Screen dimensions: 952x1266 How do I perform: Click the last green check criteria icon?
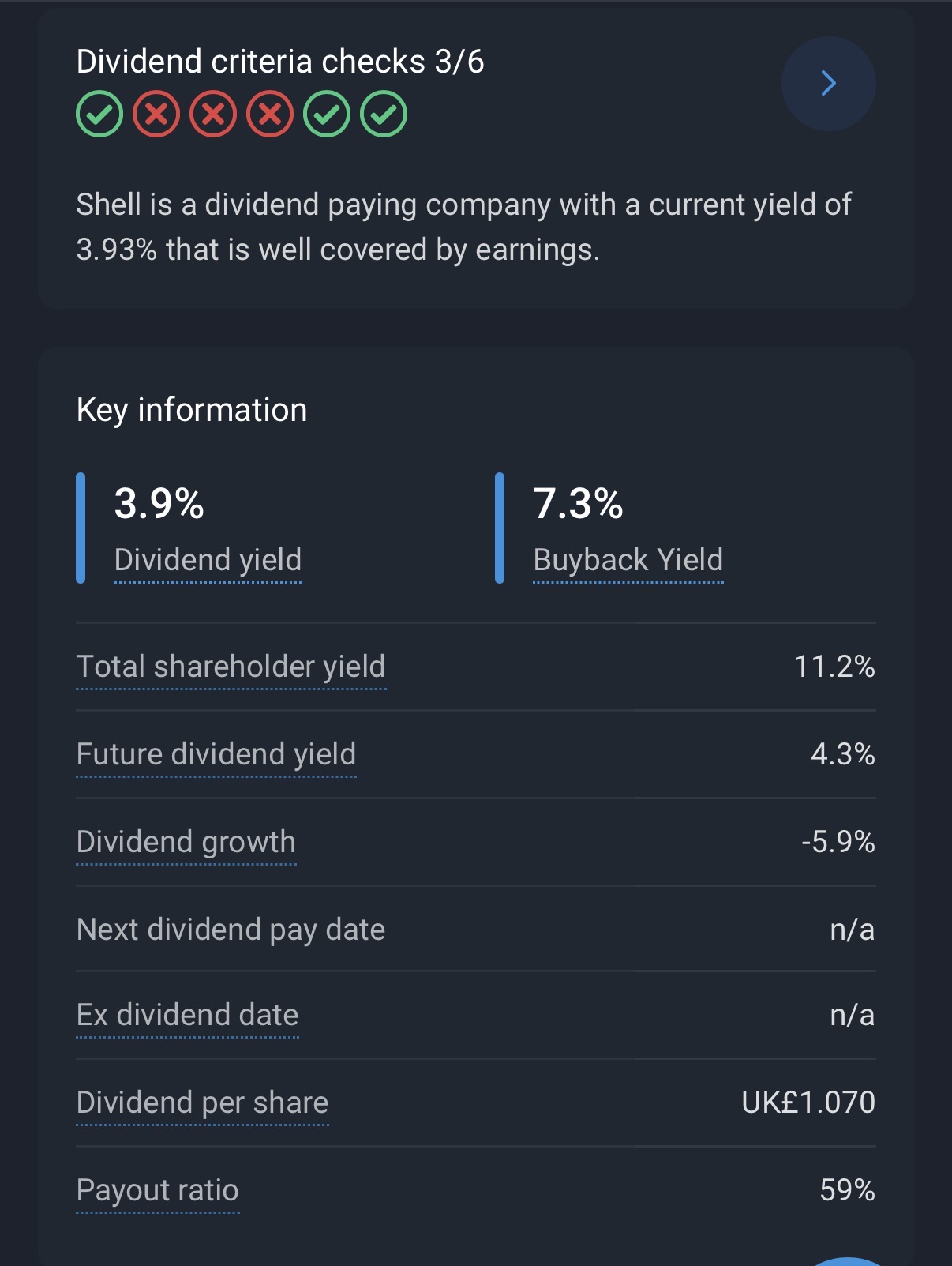[384, 115]
